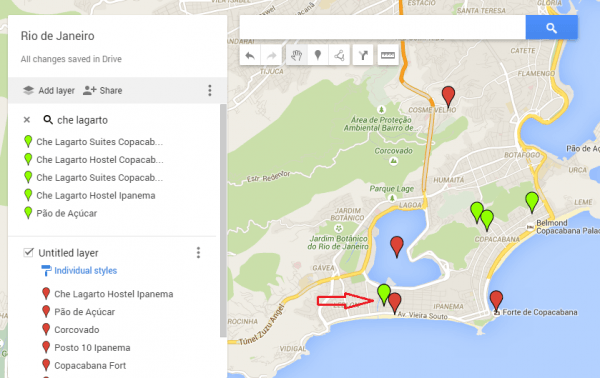Click the red pin beside Corcovado list item
Image resolution: width=600 pixels, height=378 pixels.
point(46,329)
